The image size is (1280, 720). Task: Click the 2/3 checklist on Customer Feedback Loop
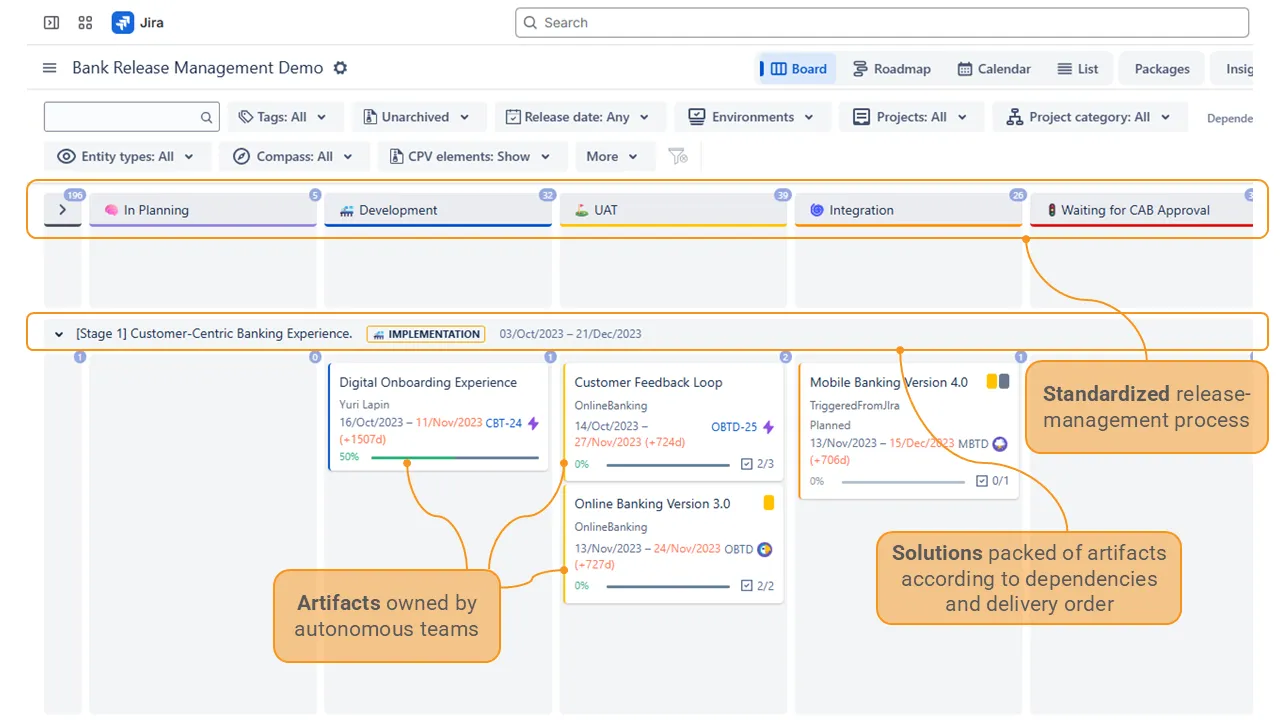[x=757, y=464]
